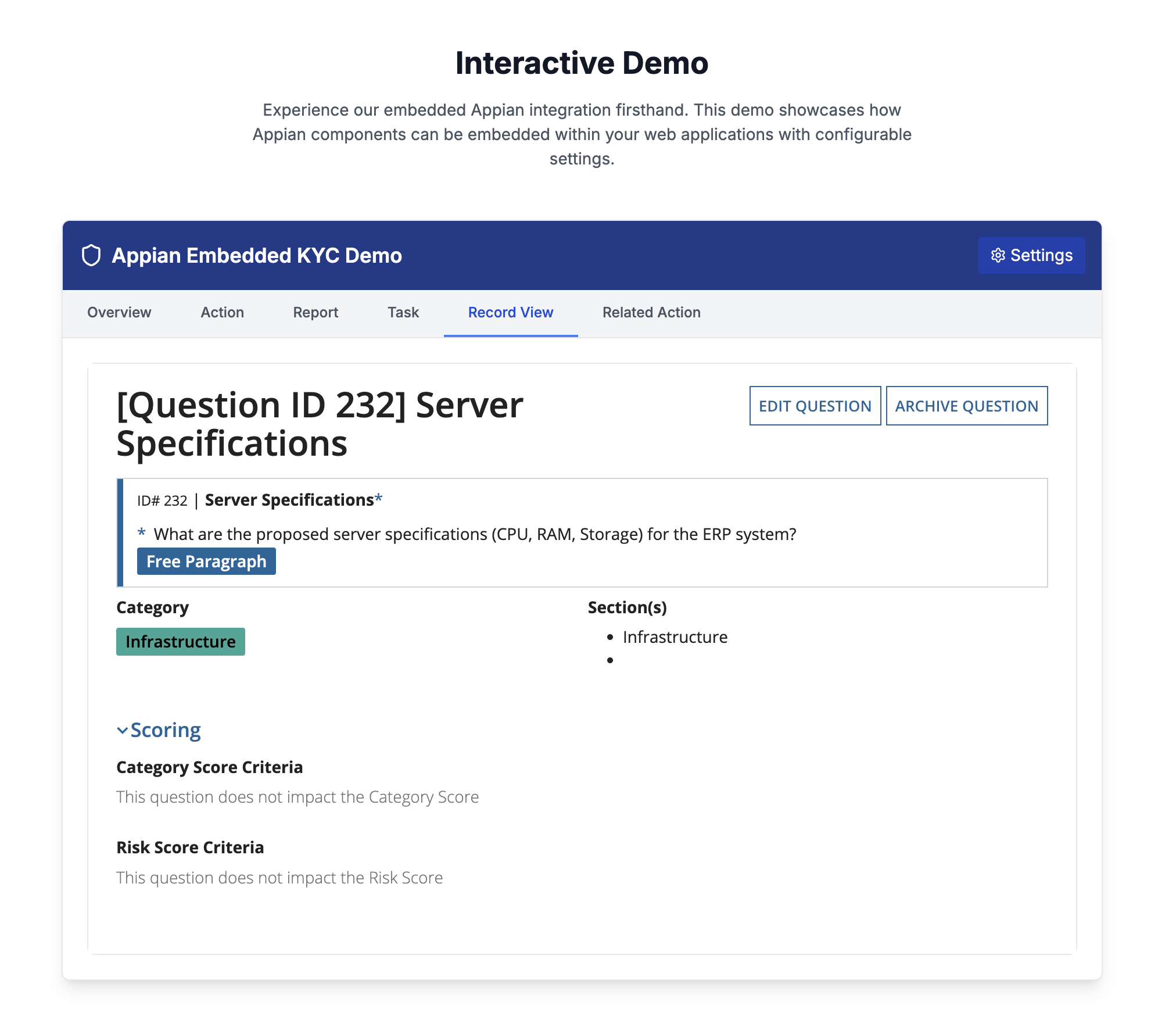The image size is (1176, 1023).
Task: Click the Section(s) label
Action: click(x=627, y=607)
